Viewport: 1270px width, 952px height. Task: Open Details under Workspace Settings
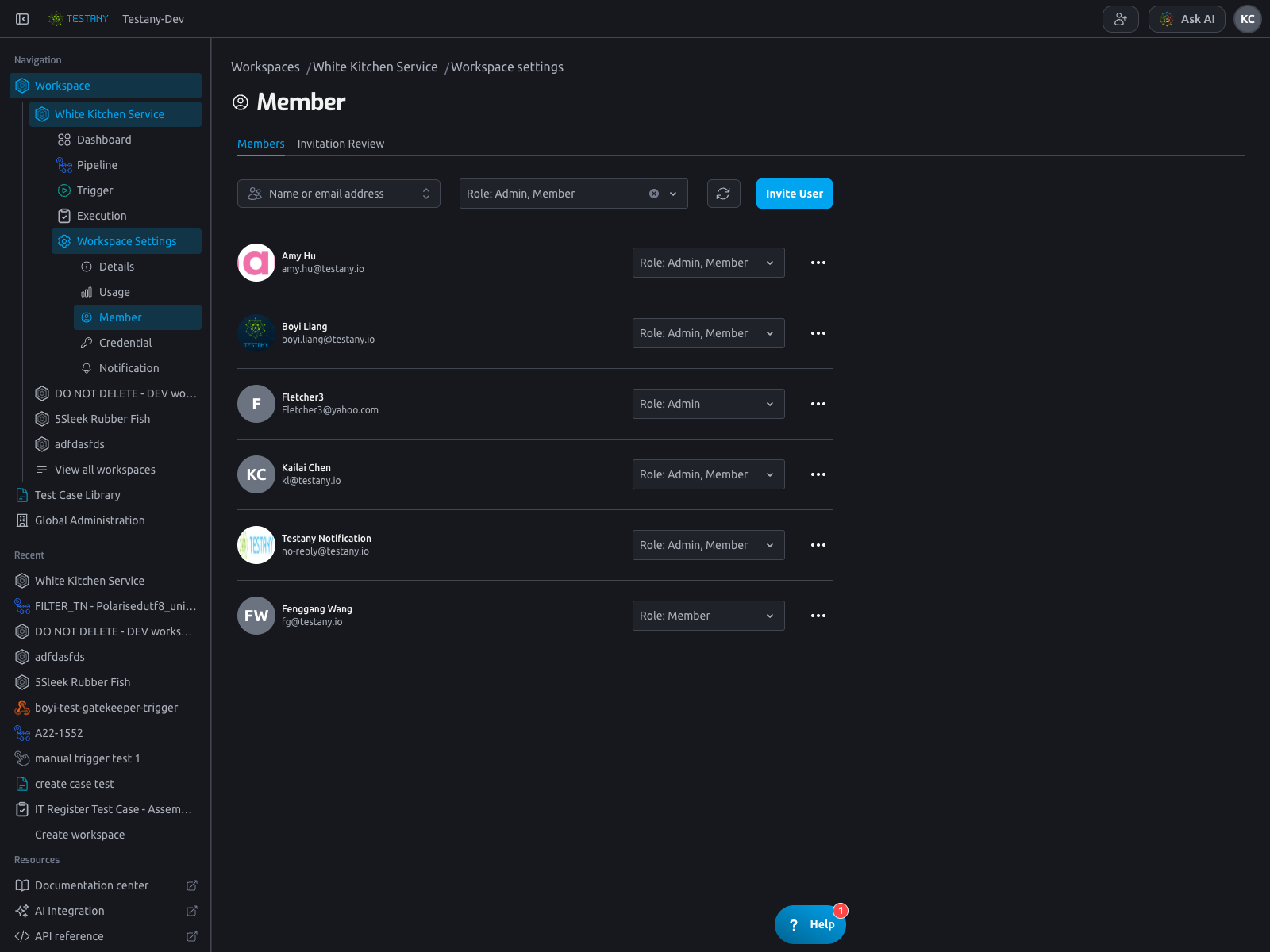137,267
